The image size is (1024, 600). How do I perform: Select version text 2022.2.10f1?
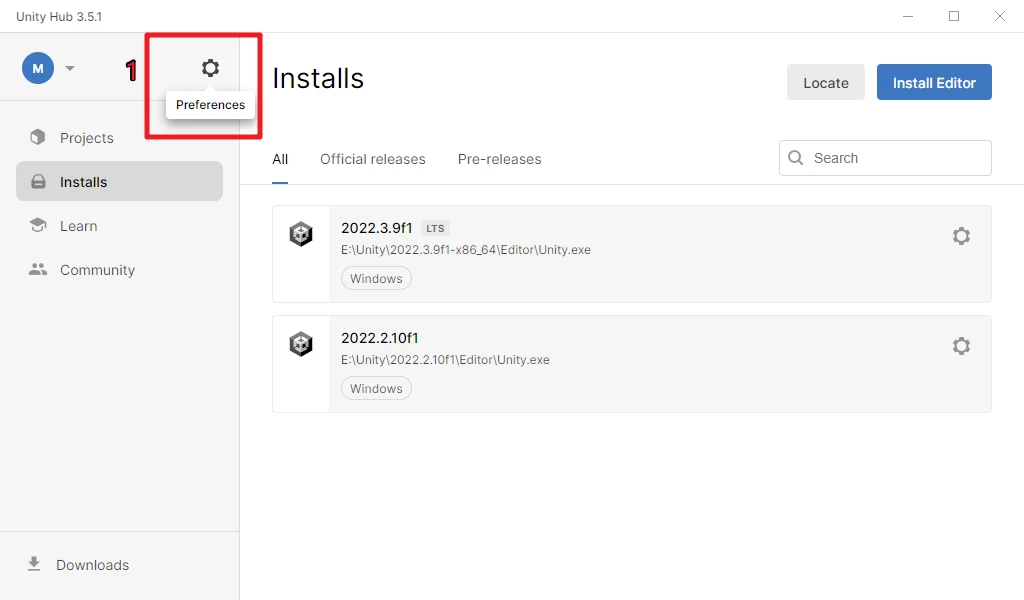379,338
